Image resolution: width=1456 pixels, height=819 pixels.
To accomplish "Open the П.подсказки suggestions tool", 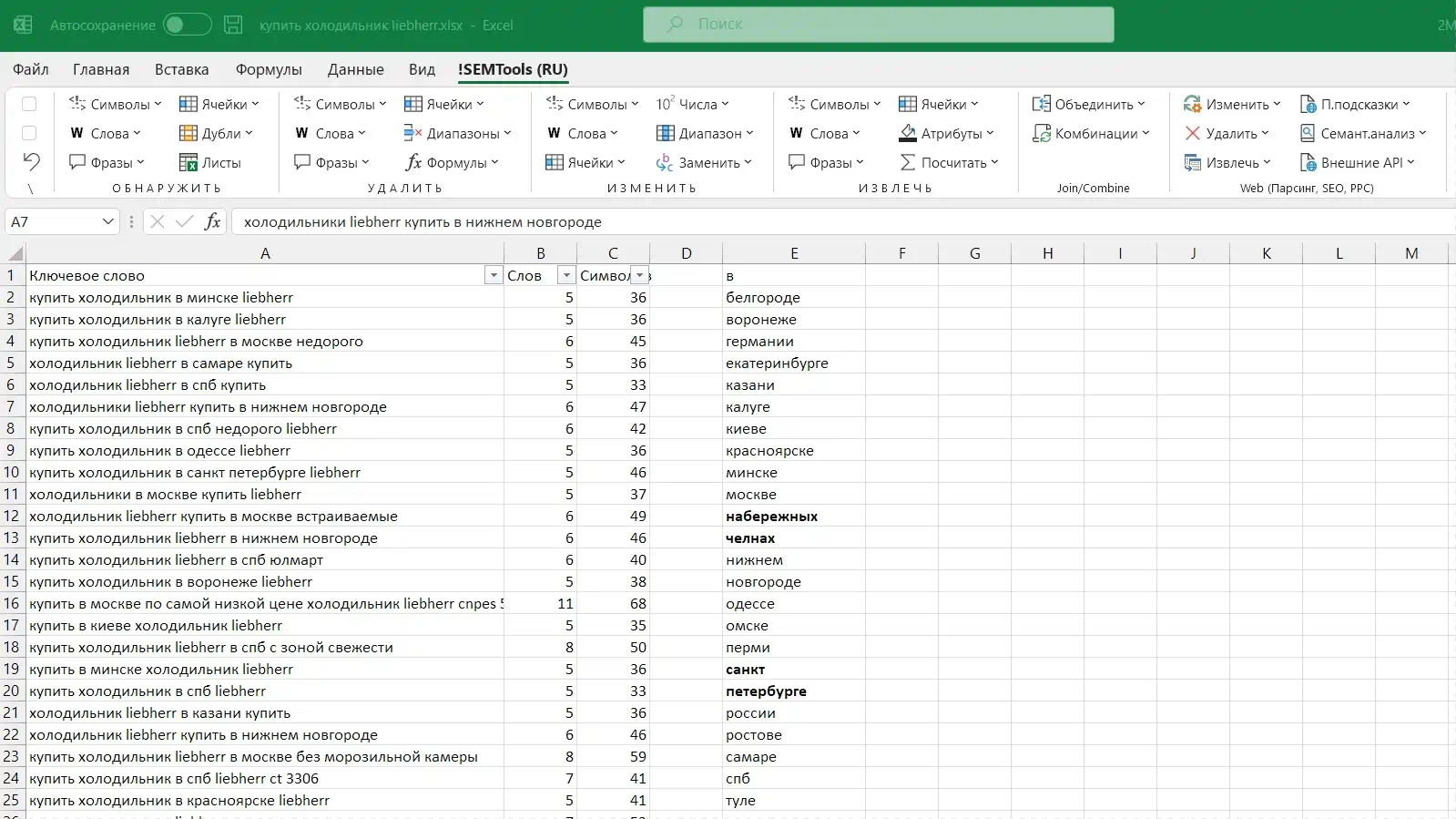I will pos(1355,104).
